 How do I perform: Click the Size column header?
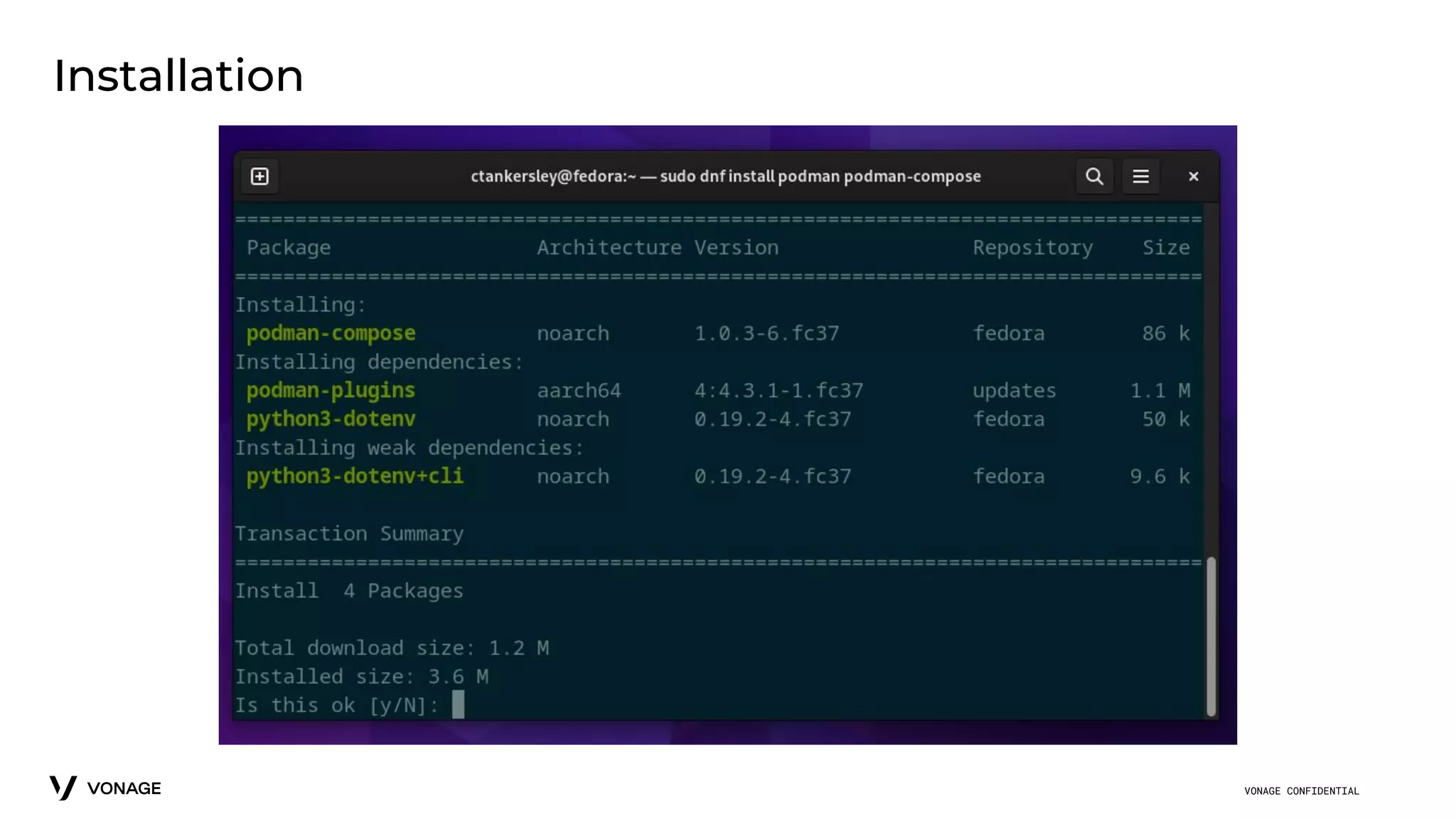point(1166,247)
